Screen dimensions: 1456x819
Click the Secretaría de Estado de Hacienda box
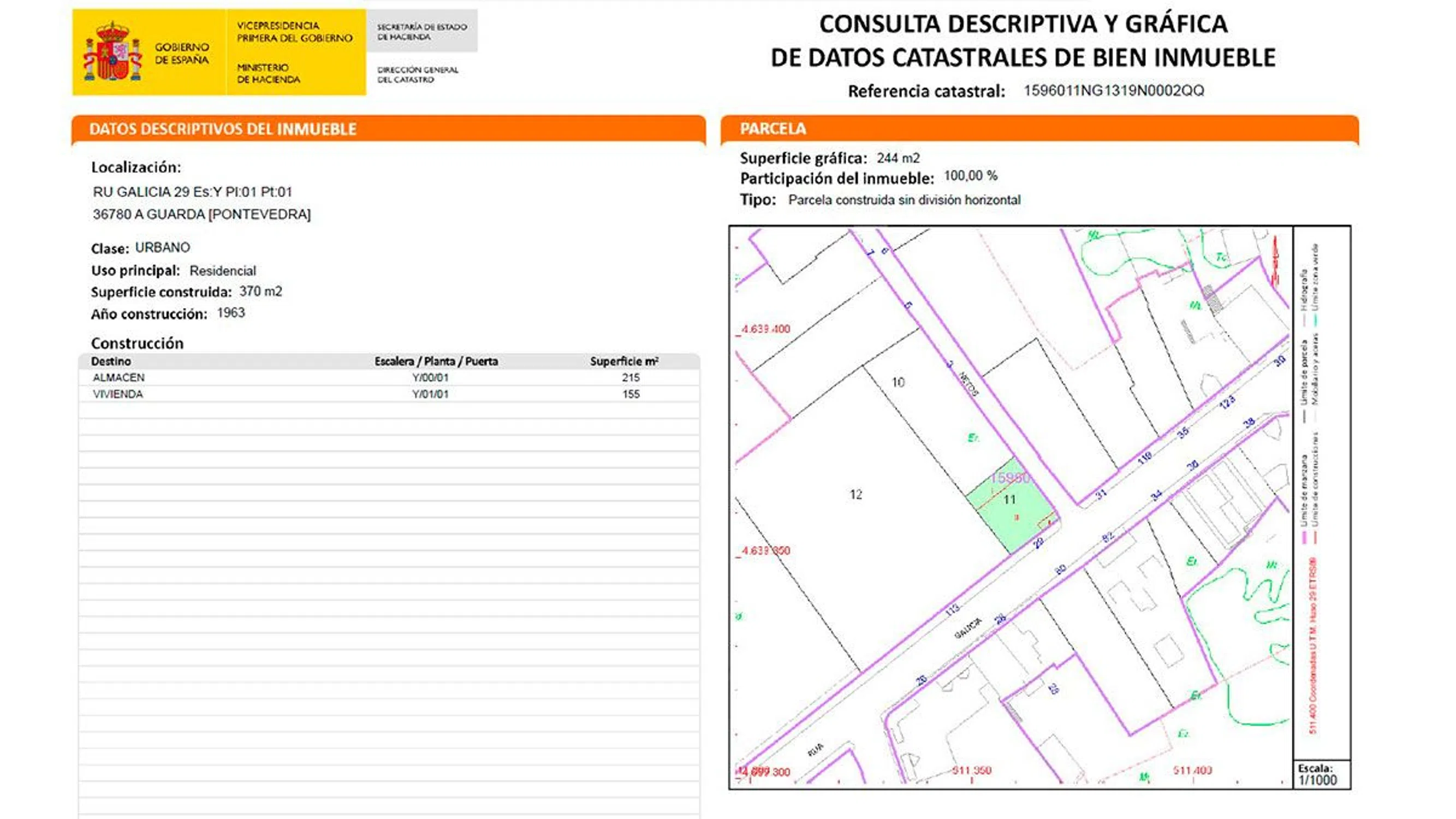[x=421, y=32]
